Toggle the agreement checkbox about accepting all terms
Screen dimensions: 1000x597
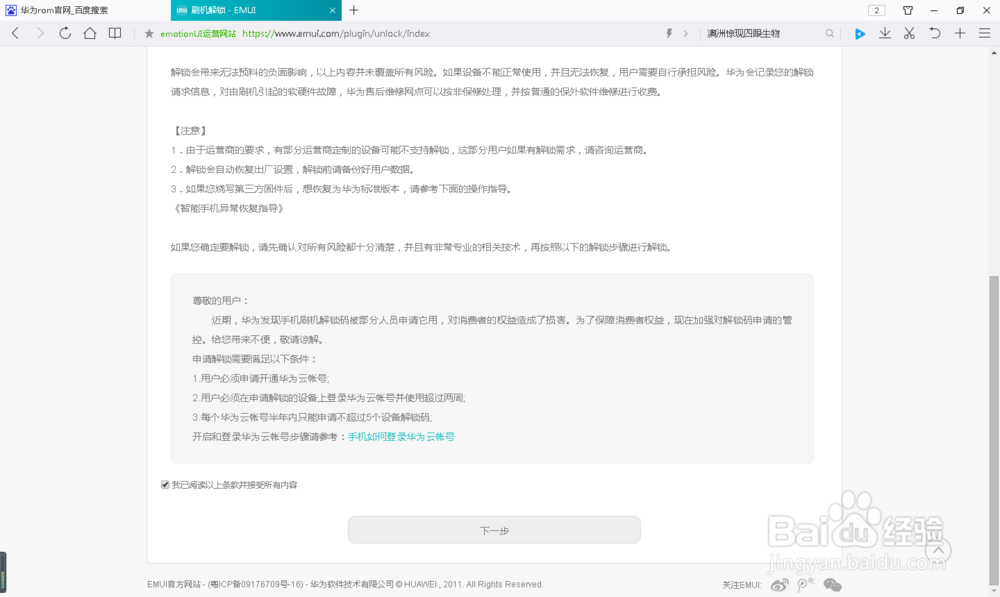point(164,485)
